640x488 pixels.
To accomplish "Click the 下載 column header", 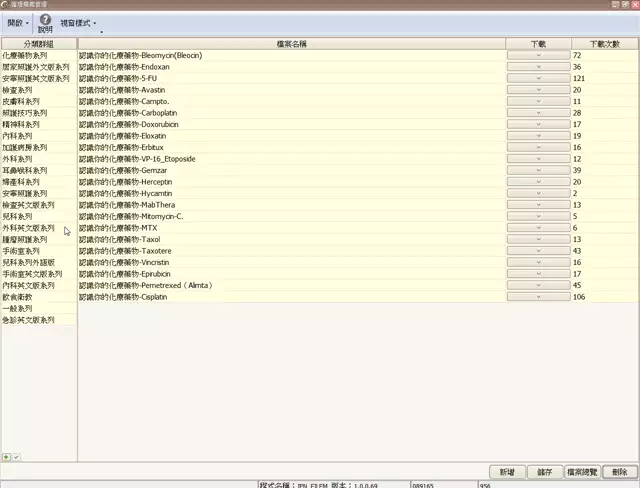I will click(x=538, y=44).
